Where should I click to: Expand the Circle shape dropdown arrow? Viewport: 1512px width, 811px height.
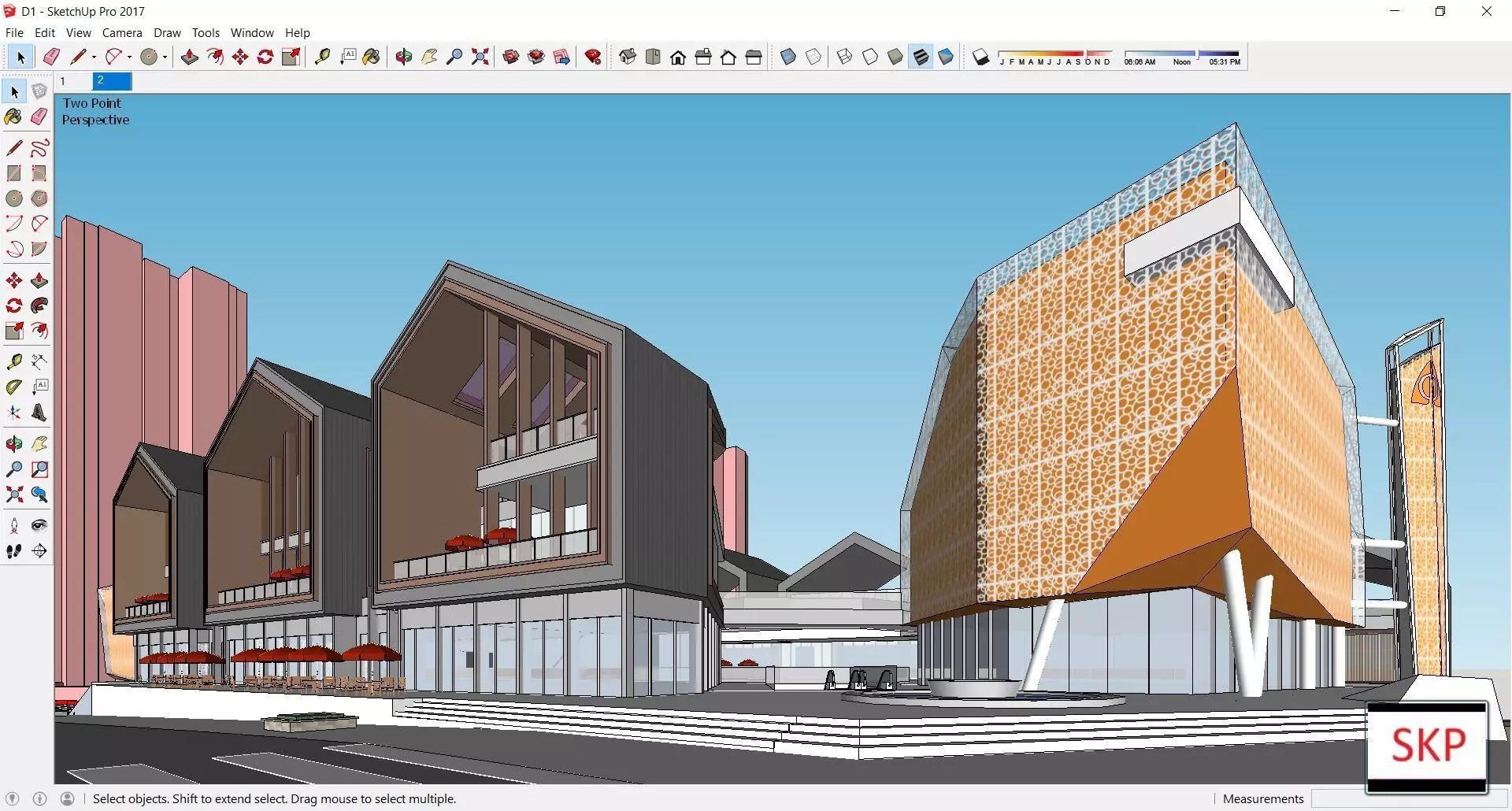pyautogui.click(x=165, y=57)
